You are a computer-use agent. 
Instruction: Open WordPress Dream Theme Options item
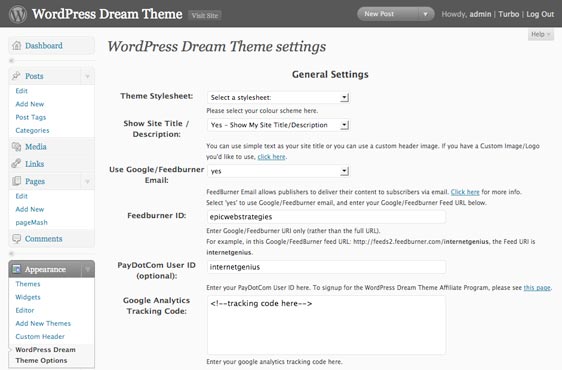tap(46, 355)
